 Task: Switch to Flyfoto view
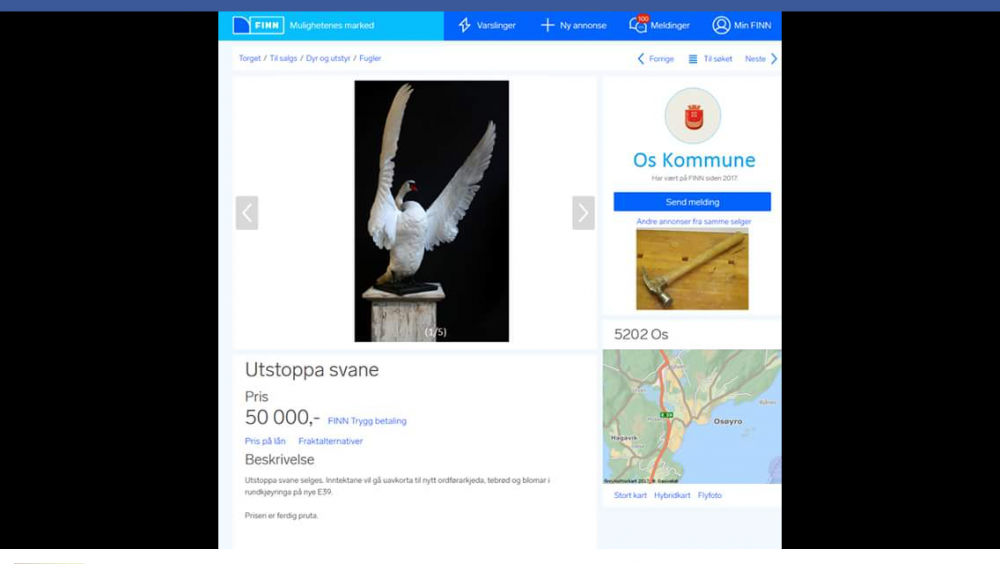tap(710, 495)
